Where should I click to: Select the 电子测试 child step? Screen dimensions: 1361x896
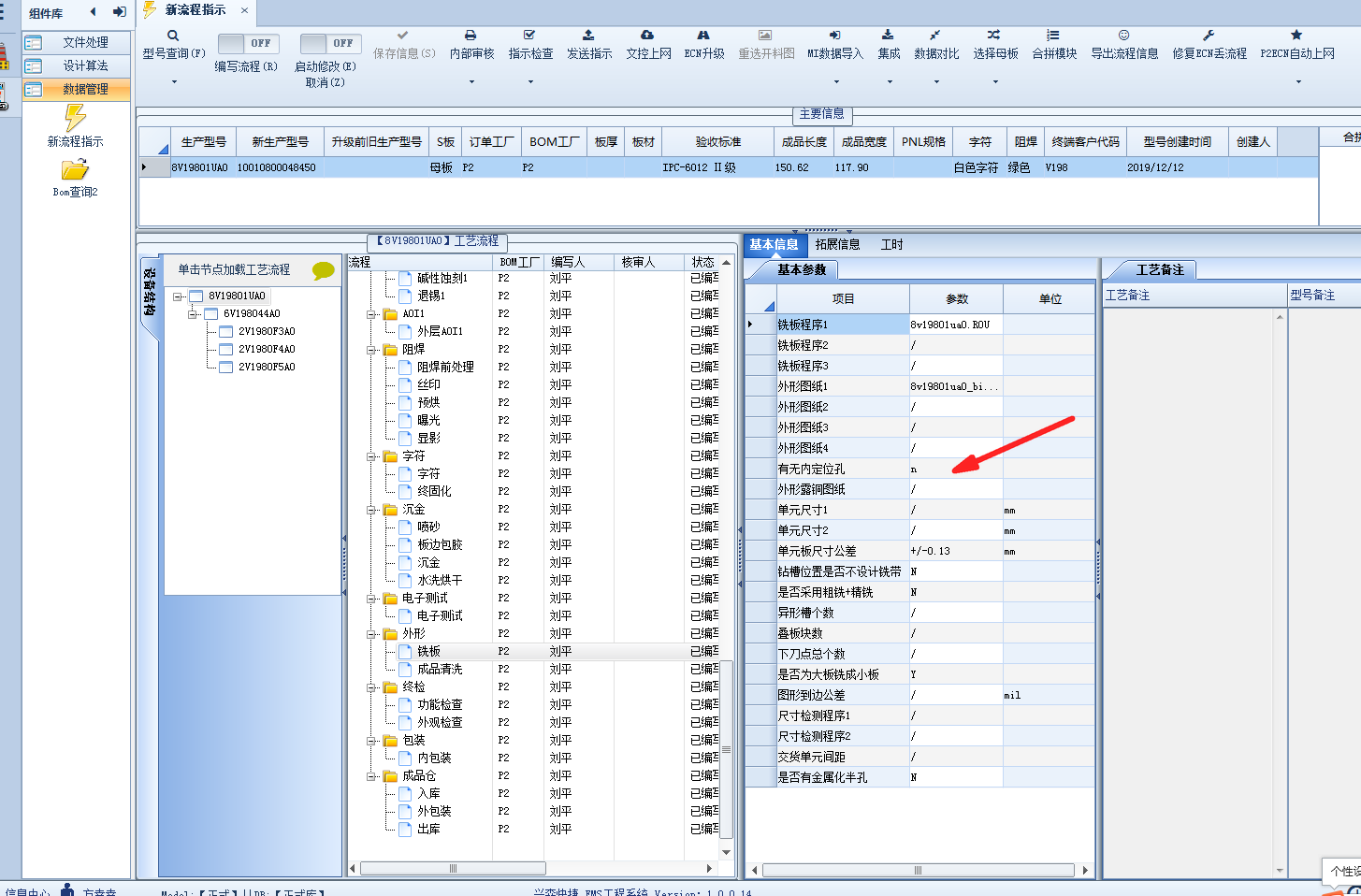[x=440, y=616]
